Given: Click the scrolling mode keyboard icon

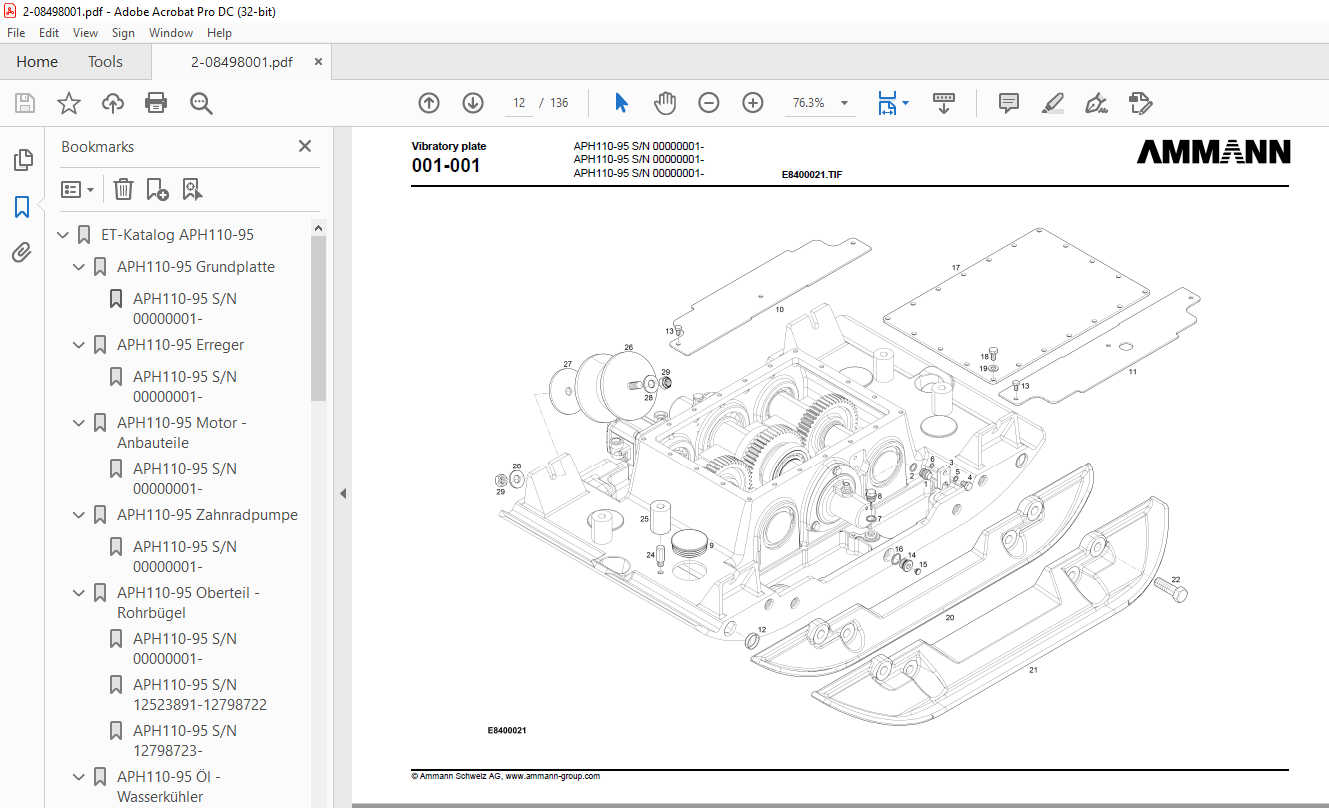Looking at the screenshot, I should tap(944, 103).
